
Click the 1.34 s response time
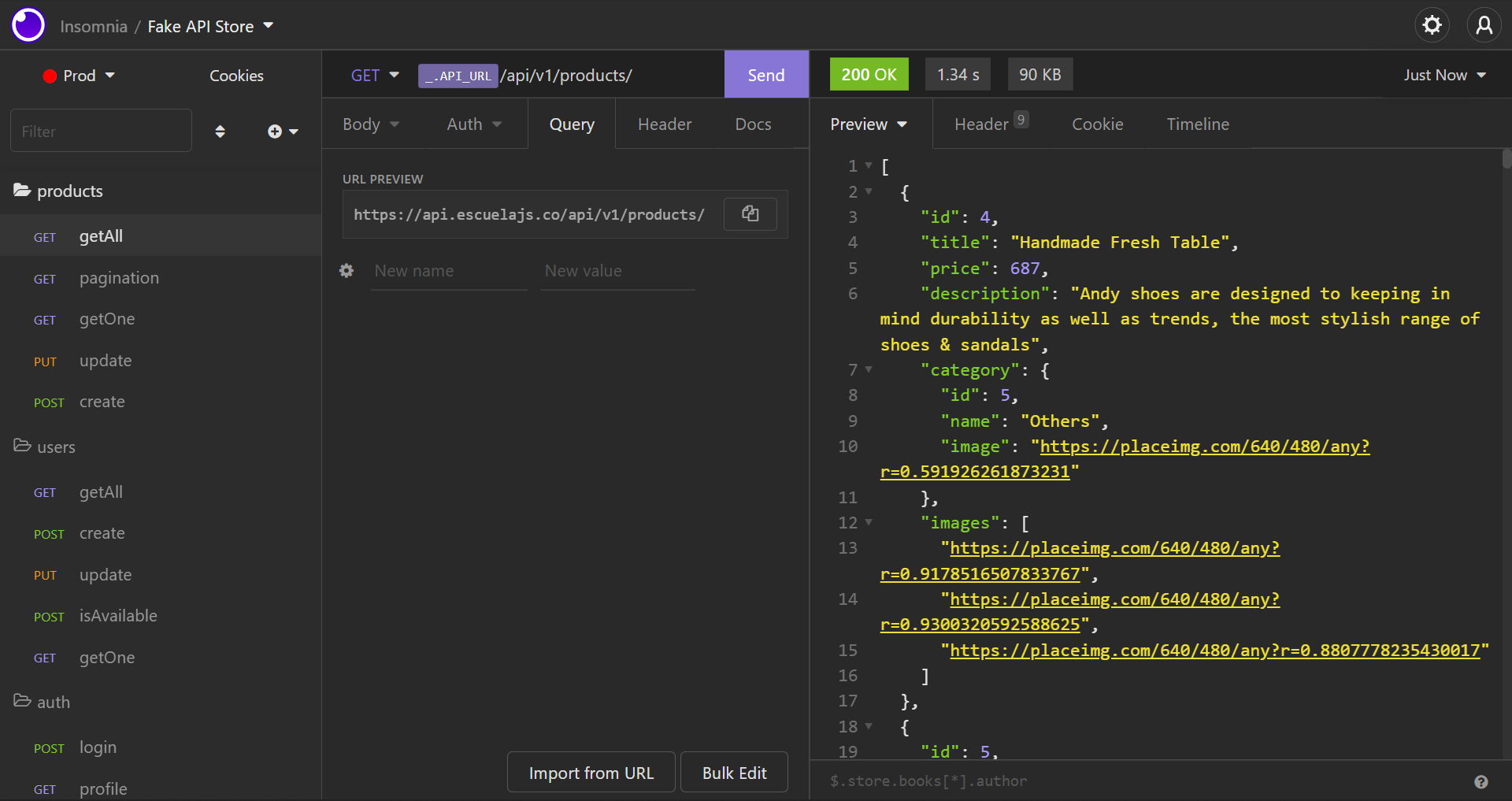pos(958,74)
